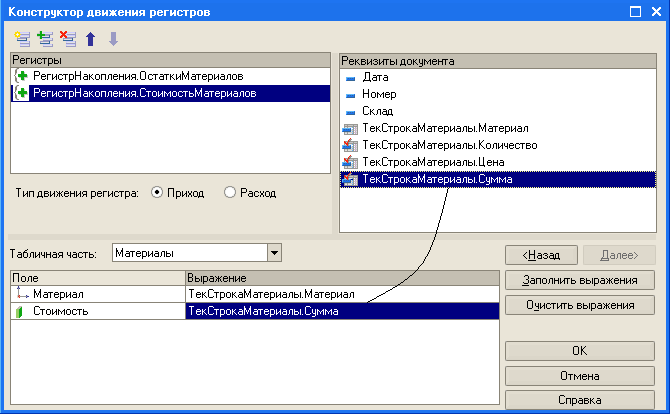
Task: Select ТекСтрокаМатериалы.Цена attribute
Action: pyautogui.click(x=498, y=162)
